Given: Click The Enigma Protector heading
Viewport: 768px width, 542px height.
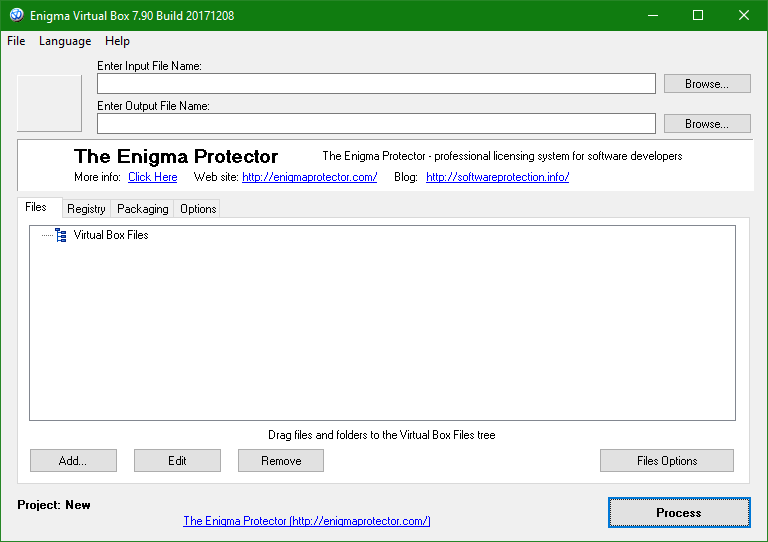Looking at the screenshot, I should pos(176,157).
